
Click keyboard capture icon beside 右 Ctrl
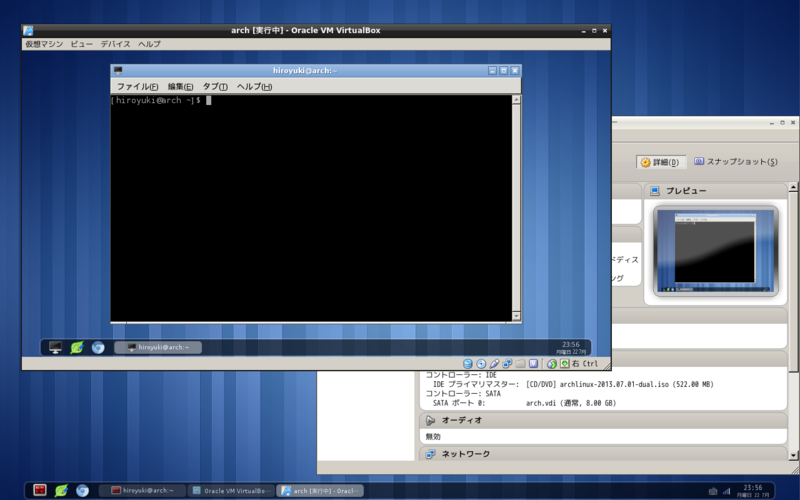pyautogui.click(x=564, y=364)
